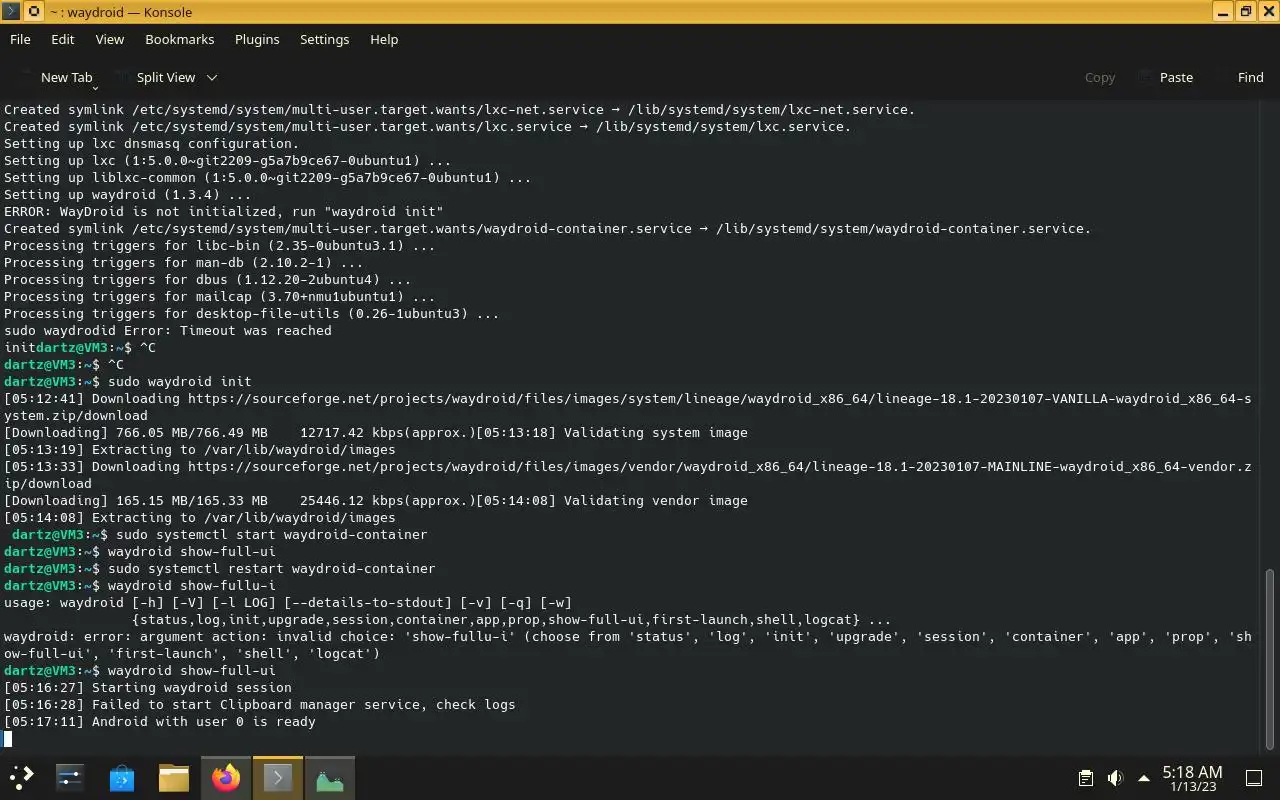The height and width of the screenshot is (800, 1280).
Task: Minimize the Konsole window
Action: (x=1224, y=12)
